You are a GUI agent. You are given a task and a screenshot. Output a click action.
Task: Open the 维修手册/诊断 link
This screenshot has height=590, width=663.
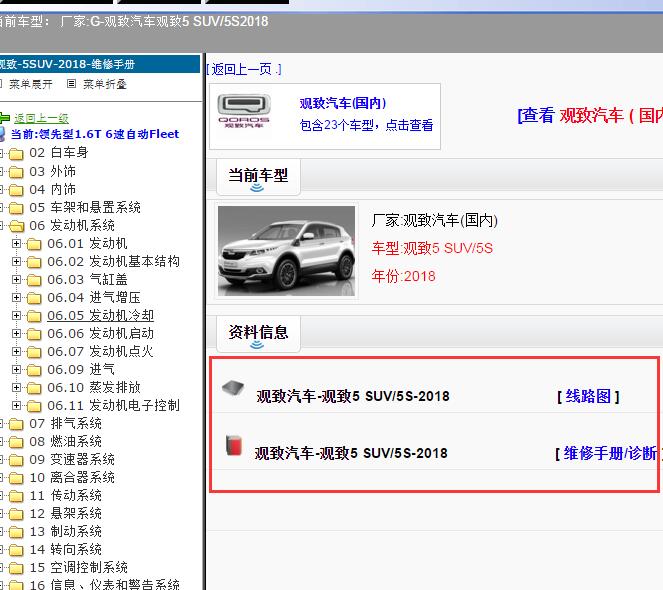click(x=609, y=453)
